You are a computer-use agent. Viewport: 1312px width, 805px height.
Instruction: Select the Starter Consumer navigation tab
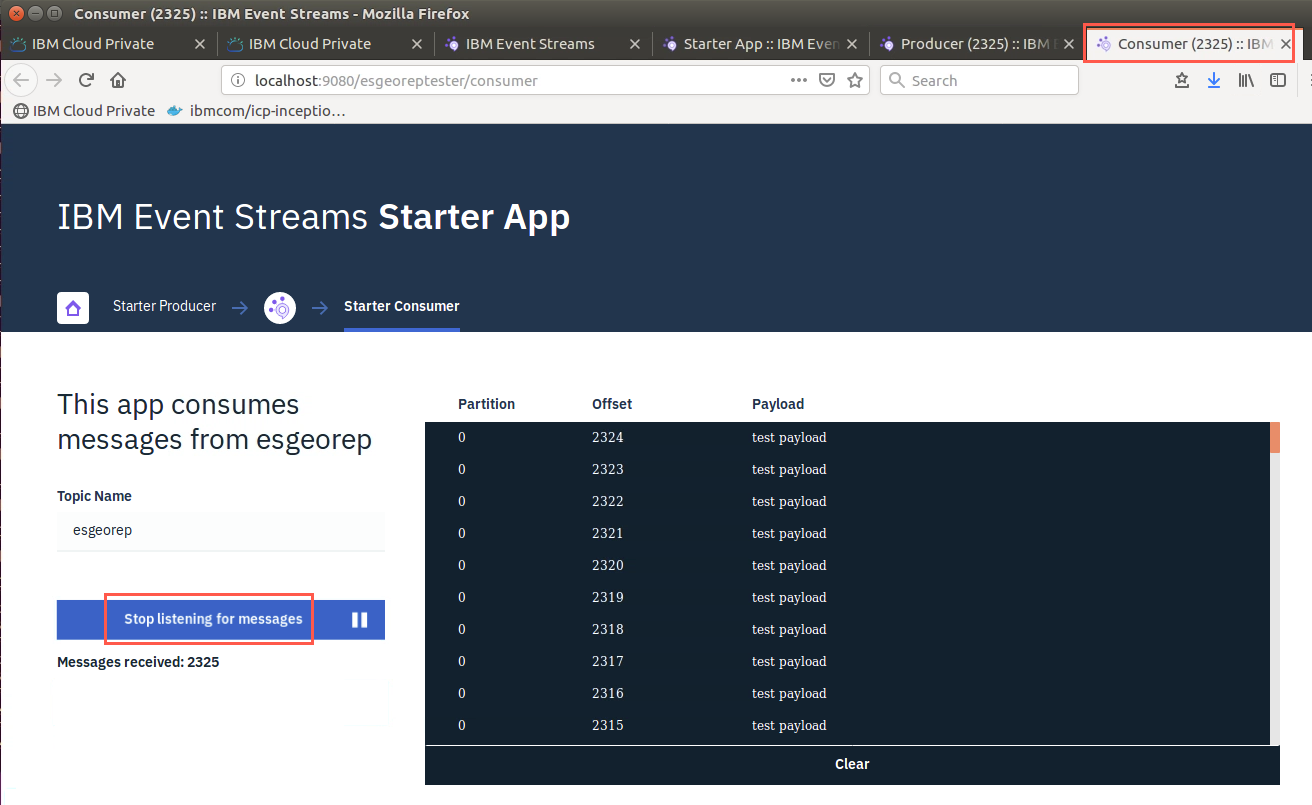coord(402,306)
